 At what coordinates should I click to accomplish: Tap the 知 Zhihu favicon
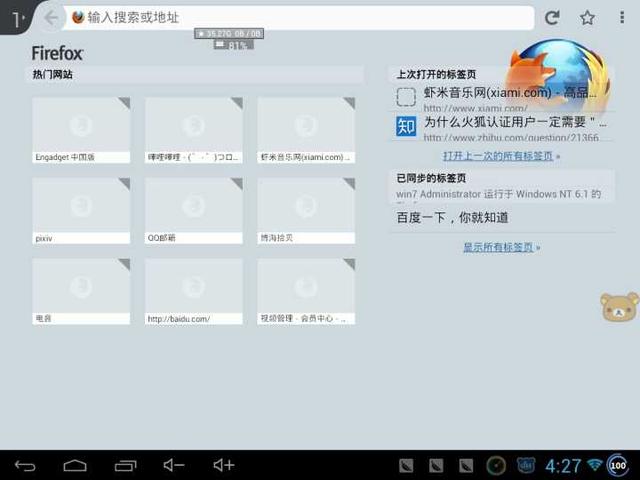pyautogui.click(x=406, y=126)
